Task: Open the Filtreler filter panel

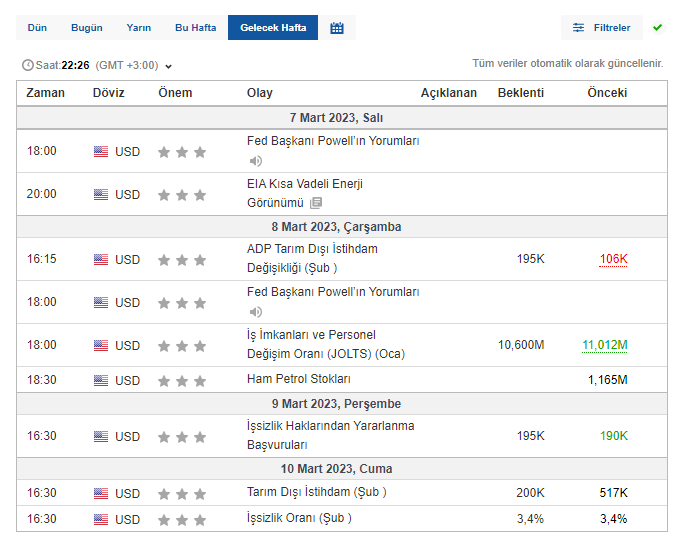Action: [x=602, y=28]
